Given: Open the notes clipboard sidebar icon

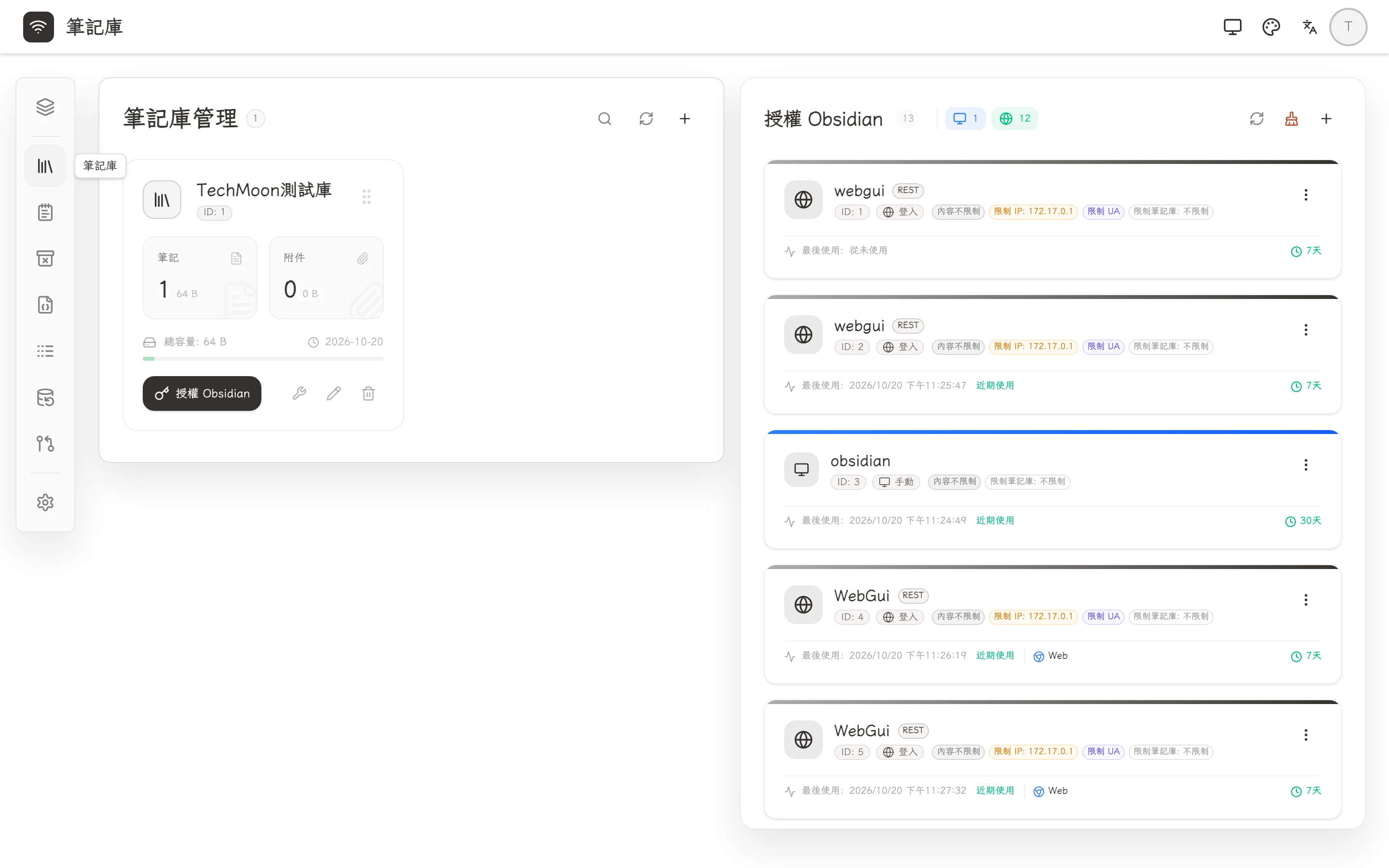Looking at the screenshot, I should pyautogui.click(x=45, y=212).
